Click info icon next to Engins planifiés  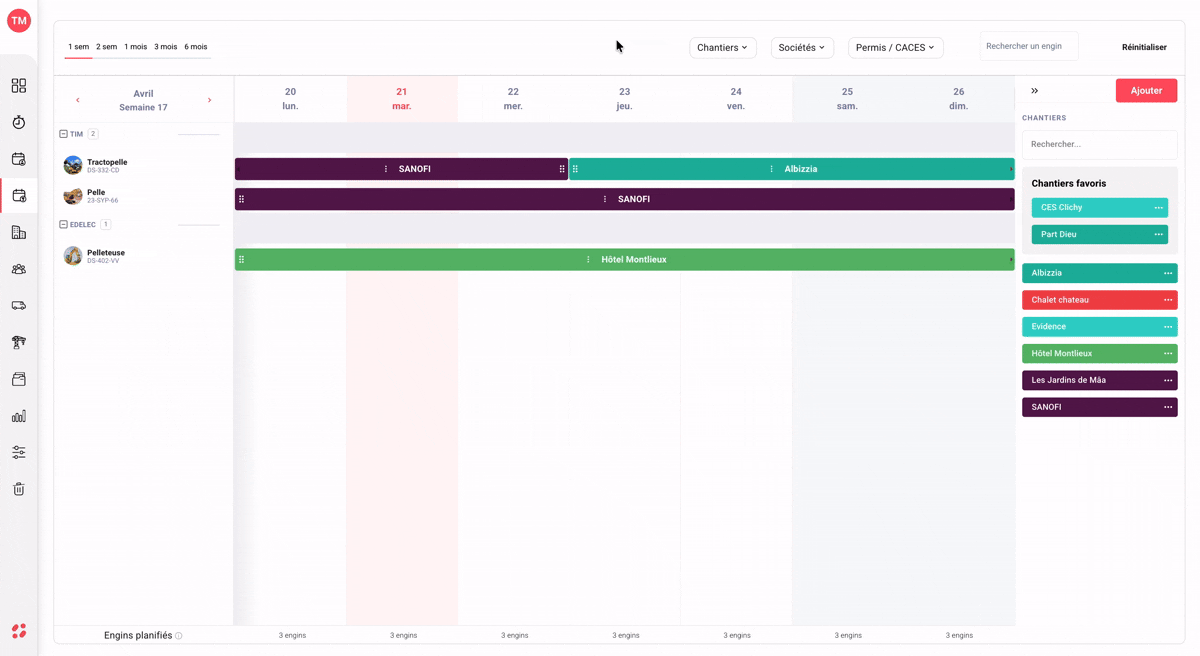pyautogui.click(x=179, y=636)
